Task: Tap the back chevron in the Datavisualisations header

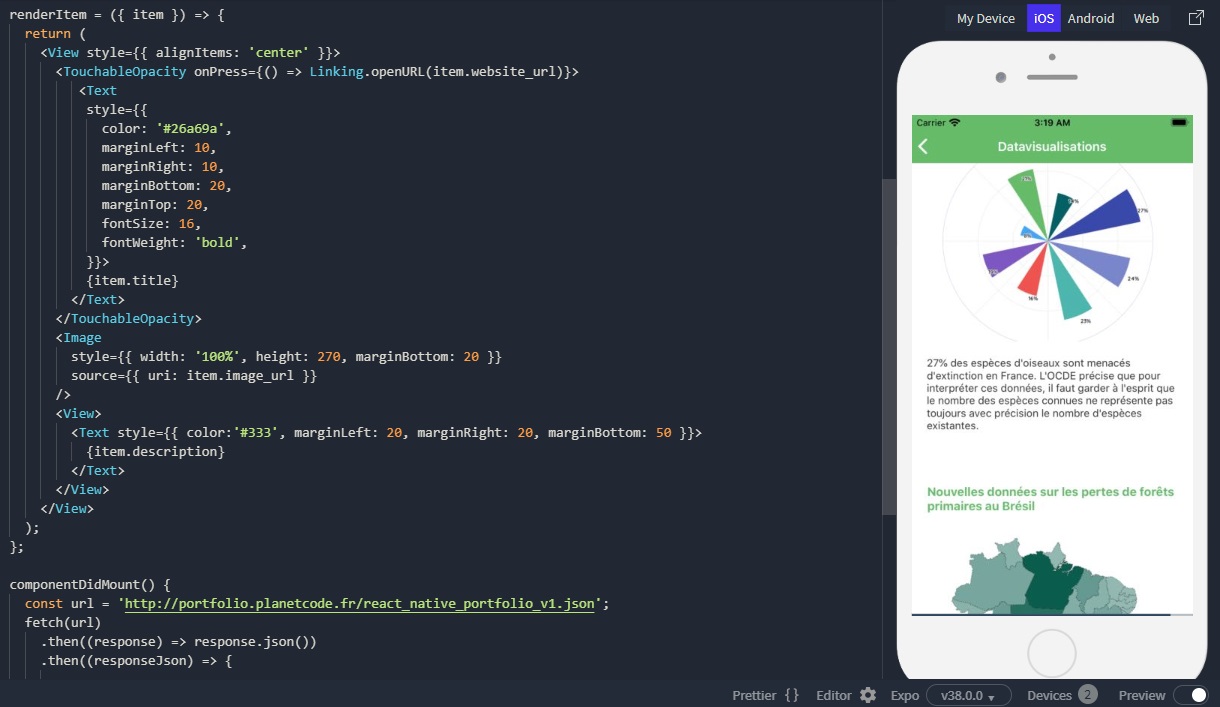Action: 923,147
